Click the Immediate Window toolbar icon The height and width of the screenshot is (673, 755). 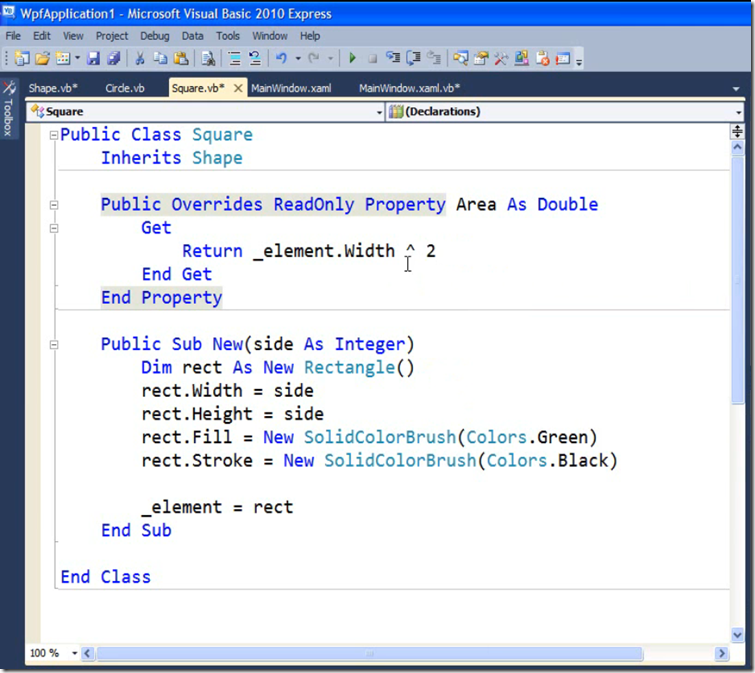[x=562, y=58]
